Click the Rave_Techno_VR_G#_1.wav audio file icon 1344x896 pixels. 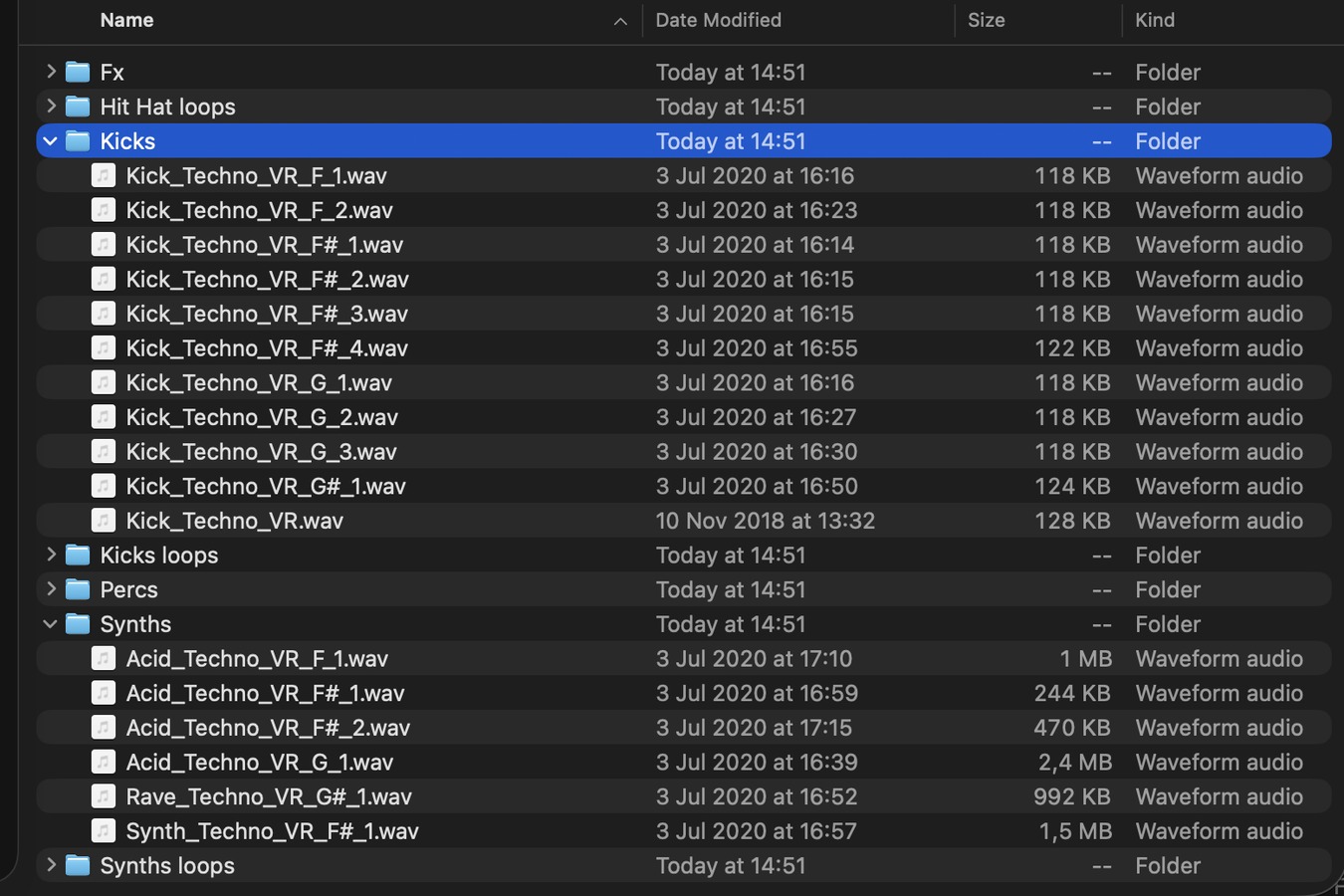(x=104, y=796)
